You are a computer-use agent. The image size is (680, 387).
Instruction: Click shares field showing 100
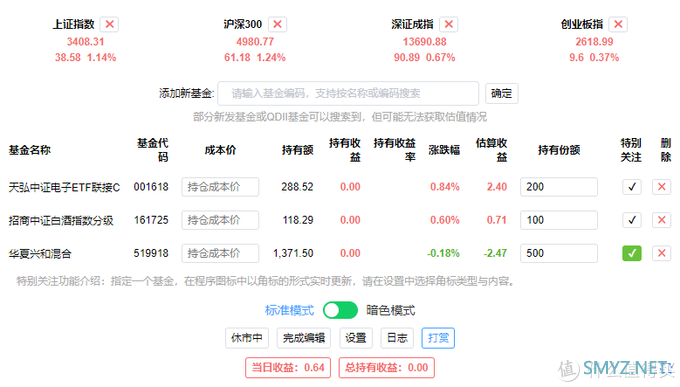pos(559,220)
